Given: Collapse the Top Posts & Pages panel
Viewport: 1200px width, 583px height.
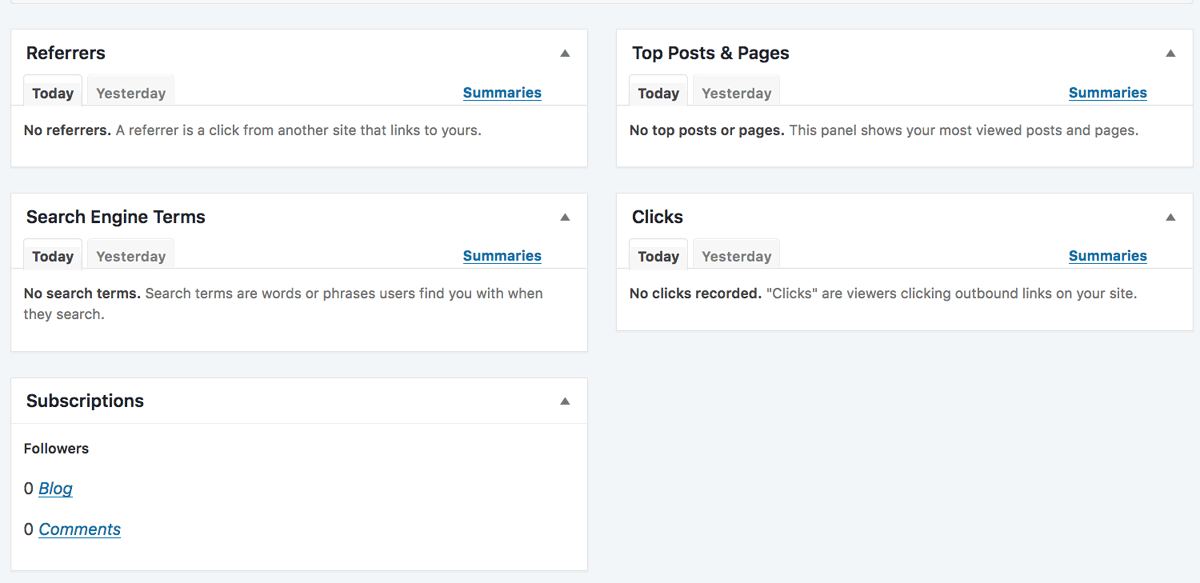Looking at the screenshot, I should (x=1171, y=53).
